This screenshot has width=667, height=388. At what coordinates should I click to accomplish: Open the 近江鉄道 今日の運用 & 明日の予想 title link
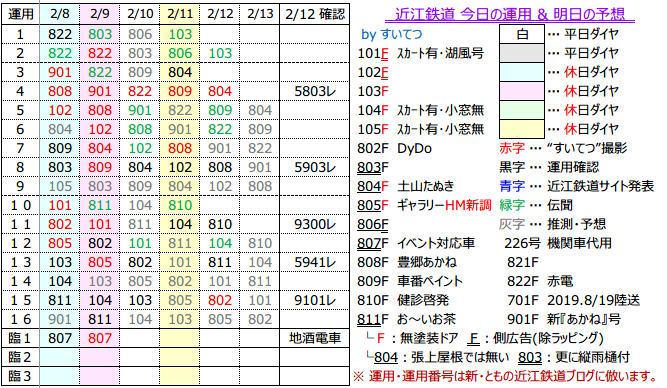click(x=510, y=14)
